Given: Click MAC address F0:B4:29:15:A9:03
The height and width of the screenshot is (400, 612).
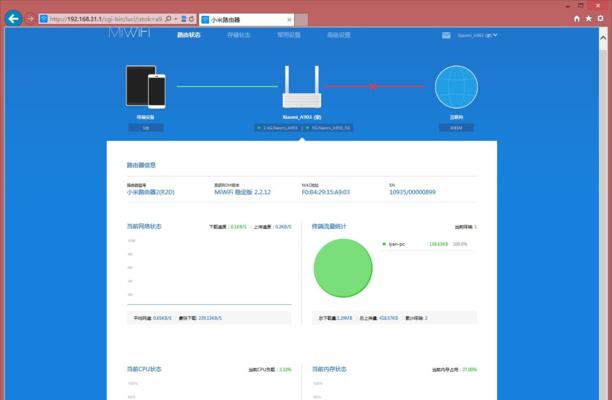Looking at the screenshot, I should [x=326, y=192].
